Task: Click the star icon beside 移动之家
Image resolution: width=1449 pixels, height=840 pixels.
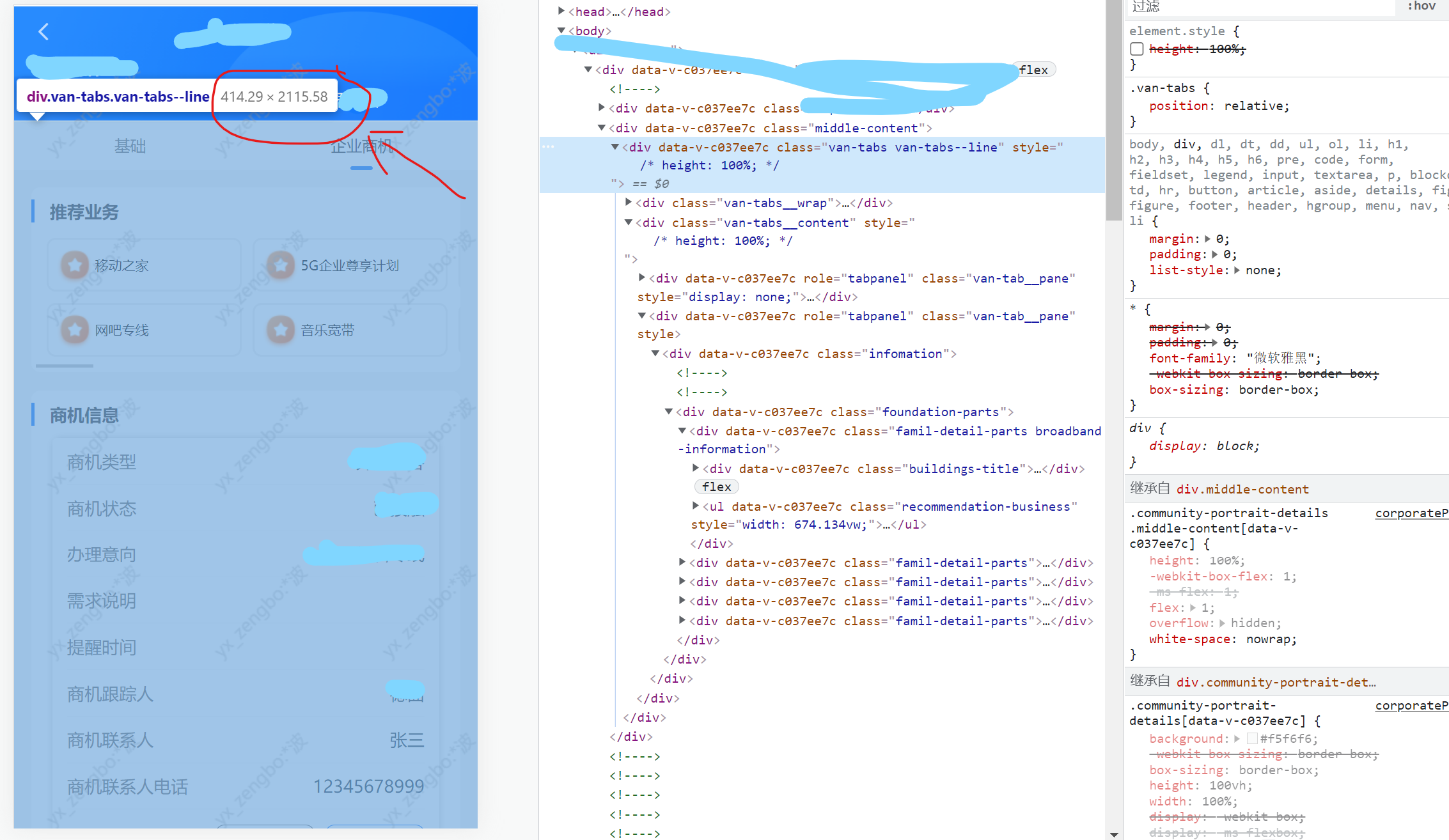Action: 75,265
